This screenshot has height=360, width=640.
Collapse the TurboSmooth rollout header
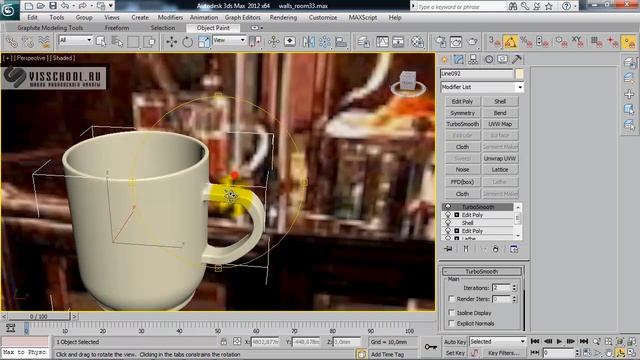pos(482,271)
